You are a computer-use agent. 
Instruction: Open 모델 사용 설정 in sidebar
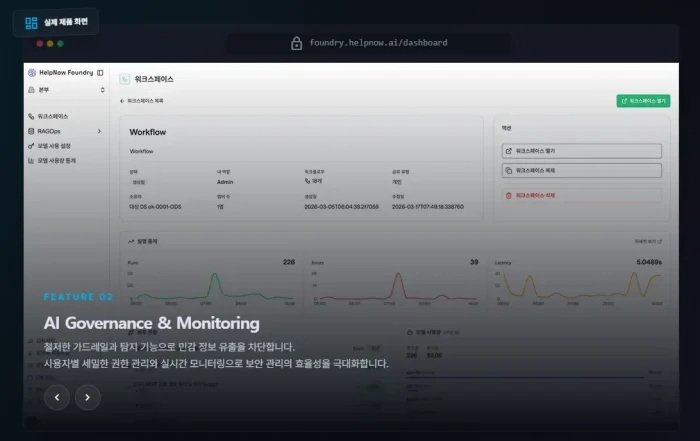pyautogui.click(x=50, y=146)
